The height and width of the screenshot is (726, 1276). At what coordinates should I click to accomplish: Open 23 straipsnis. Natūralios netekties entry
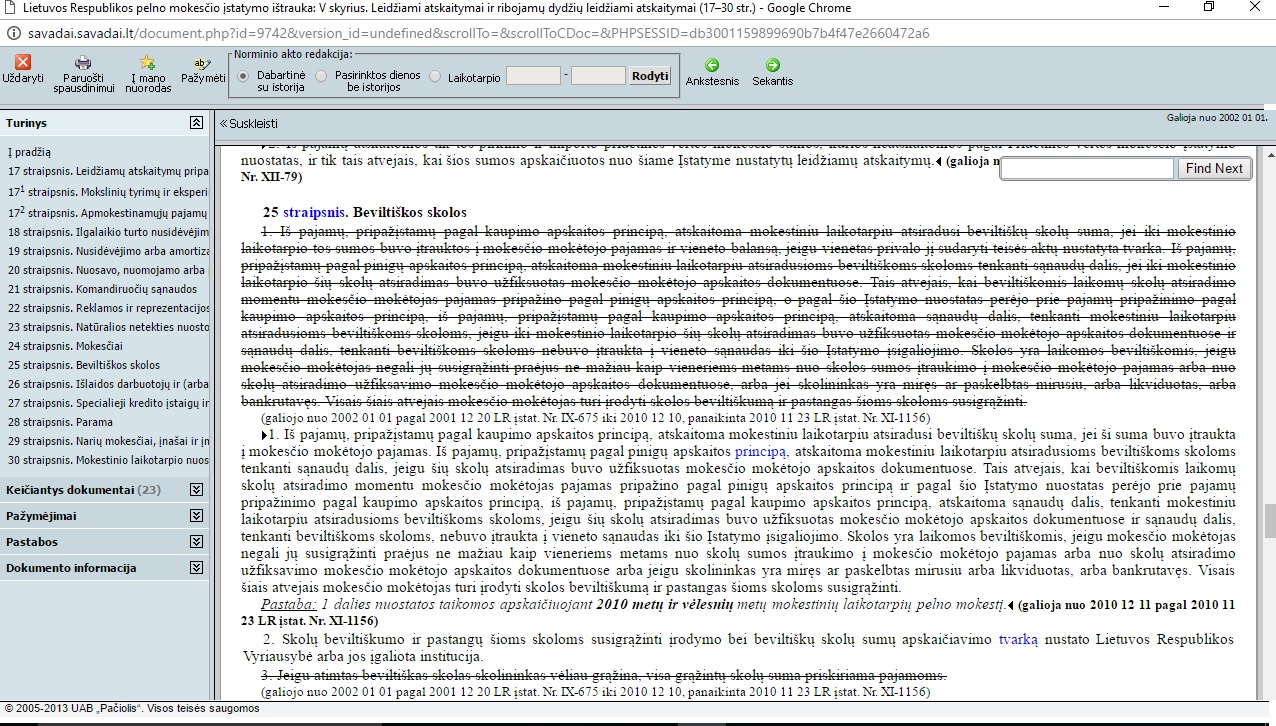(x=108, y=327)
